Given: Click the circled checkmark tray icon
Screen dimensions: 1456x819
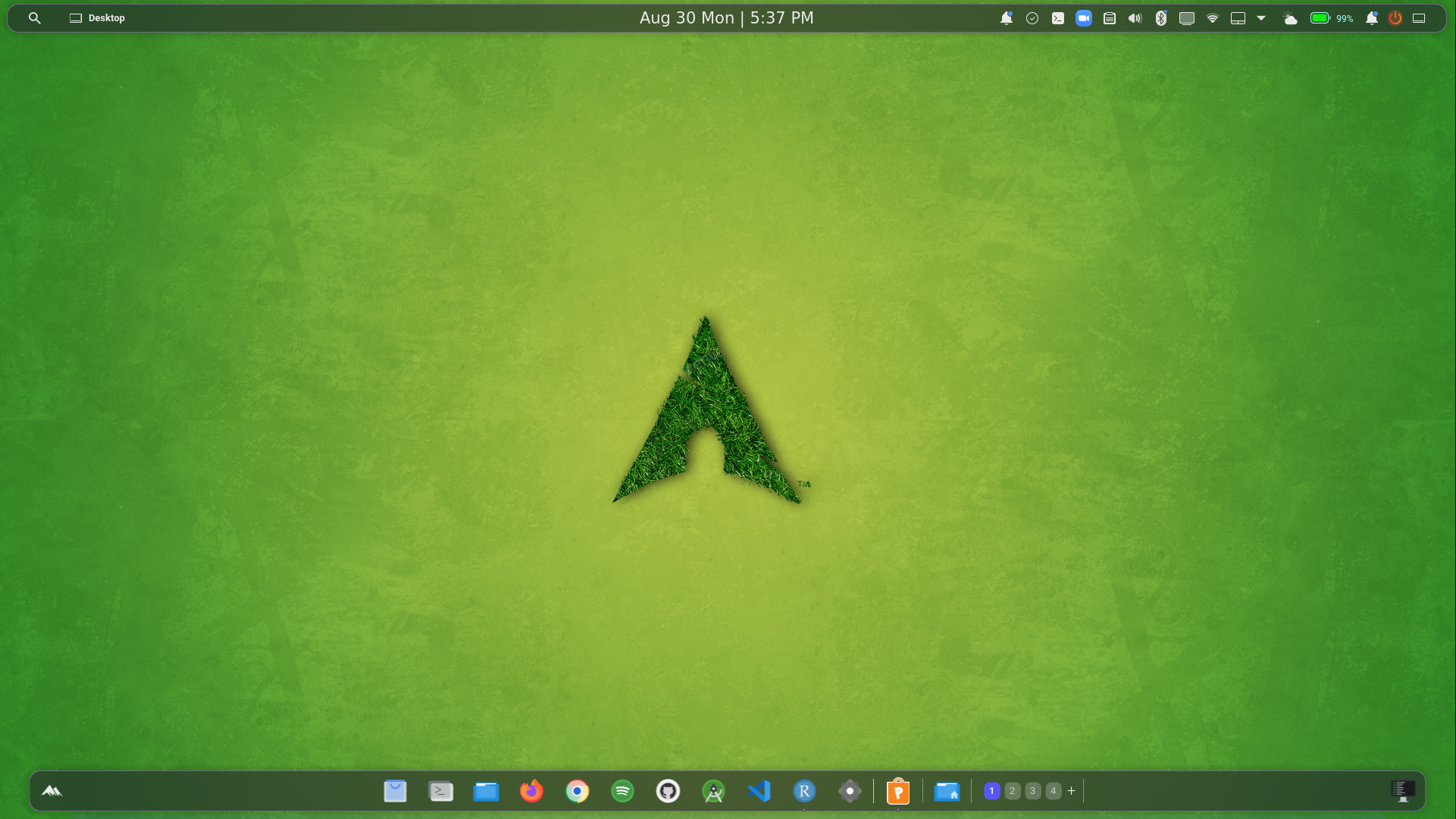Looking at the screenshot, I should pyautogui.click(x=1032, y=18).
